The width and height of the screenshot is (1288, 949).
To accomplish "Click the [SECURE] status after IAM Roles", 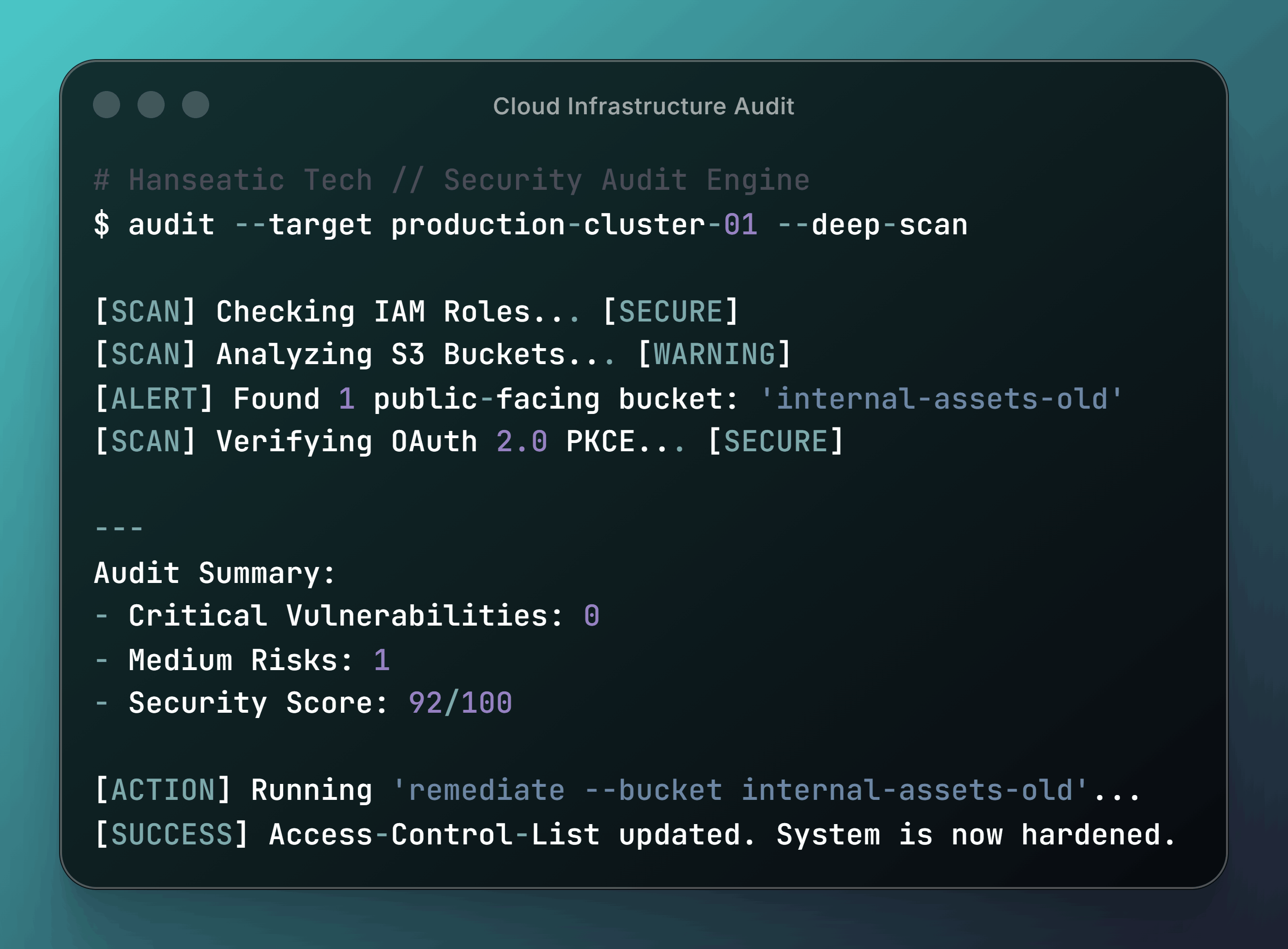I will point(671,312).
